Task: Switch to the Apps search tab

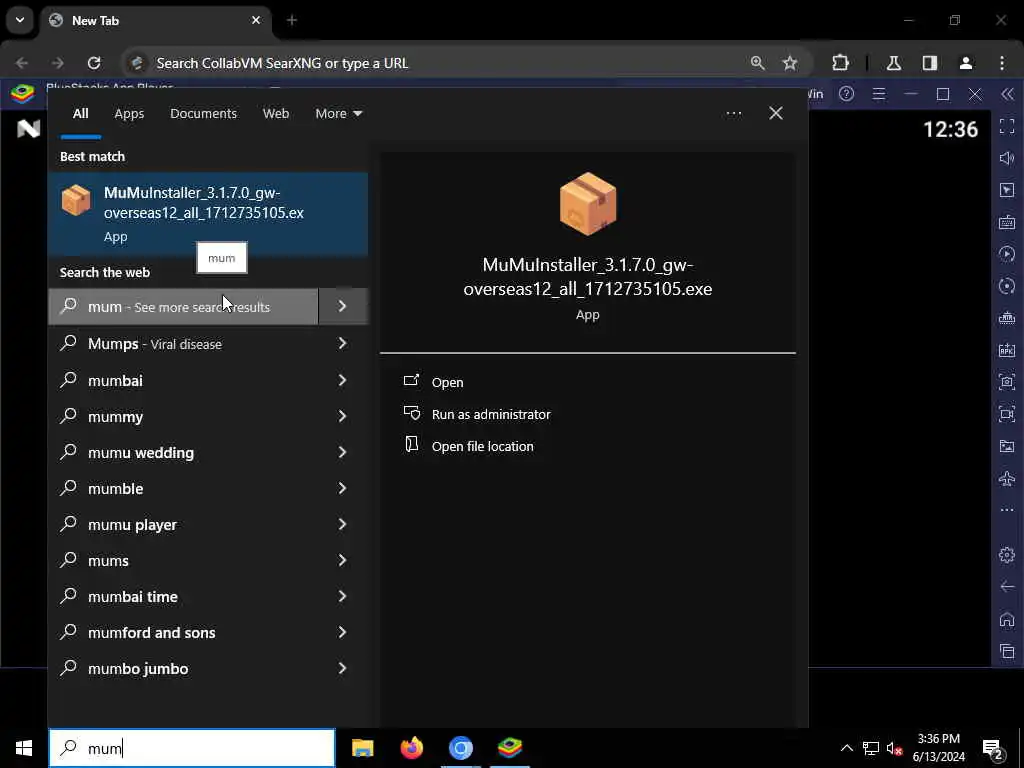Action: [x=129, y=114]
